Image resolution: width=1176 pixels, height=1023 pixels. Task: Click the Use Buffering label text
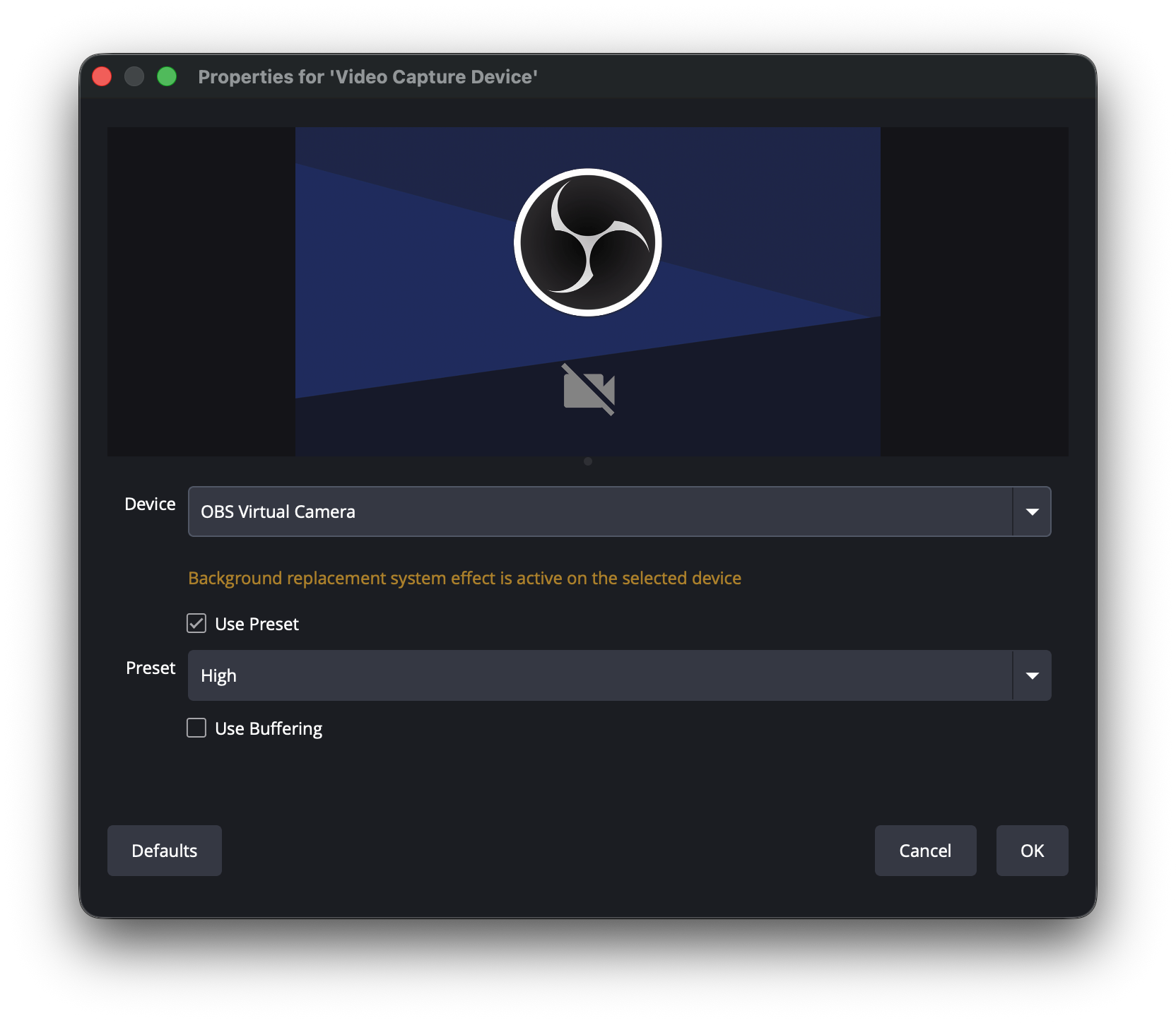pos(269,728)
